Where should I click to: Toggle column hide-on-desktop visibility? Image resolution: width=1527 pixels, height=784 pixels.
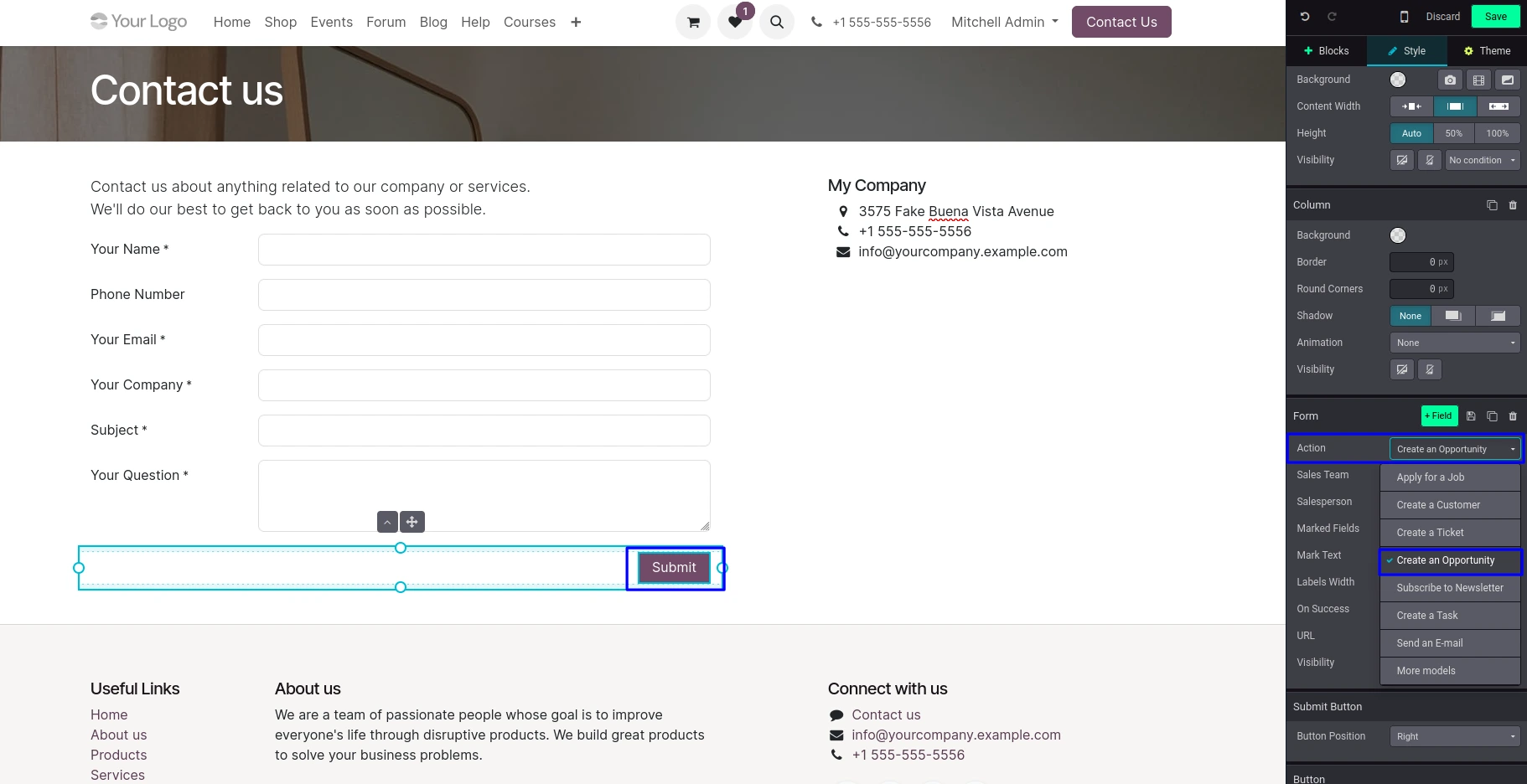[1402, 369]
